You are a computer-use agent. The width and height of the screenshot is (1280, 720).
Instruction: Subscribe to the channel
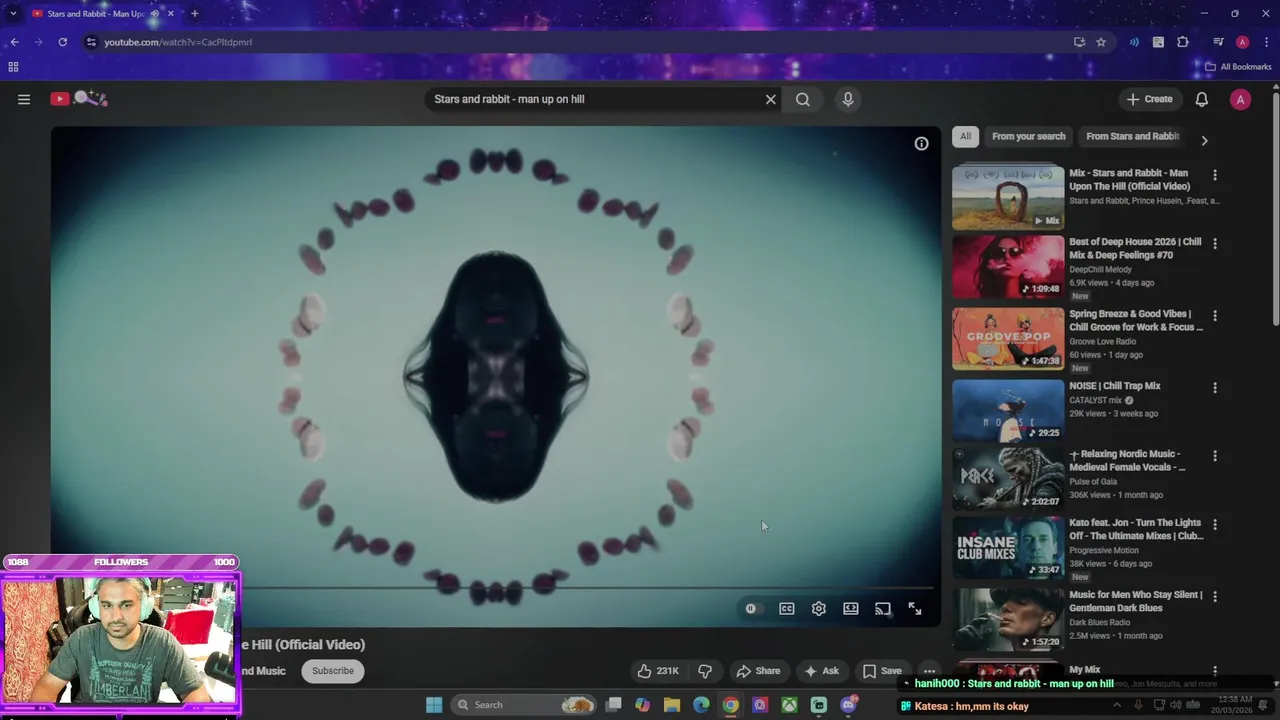tap(333, 671)
